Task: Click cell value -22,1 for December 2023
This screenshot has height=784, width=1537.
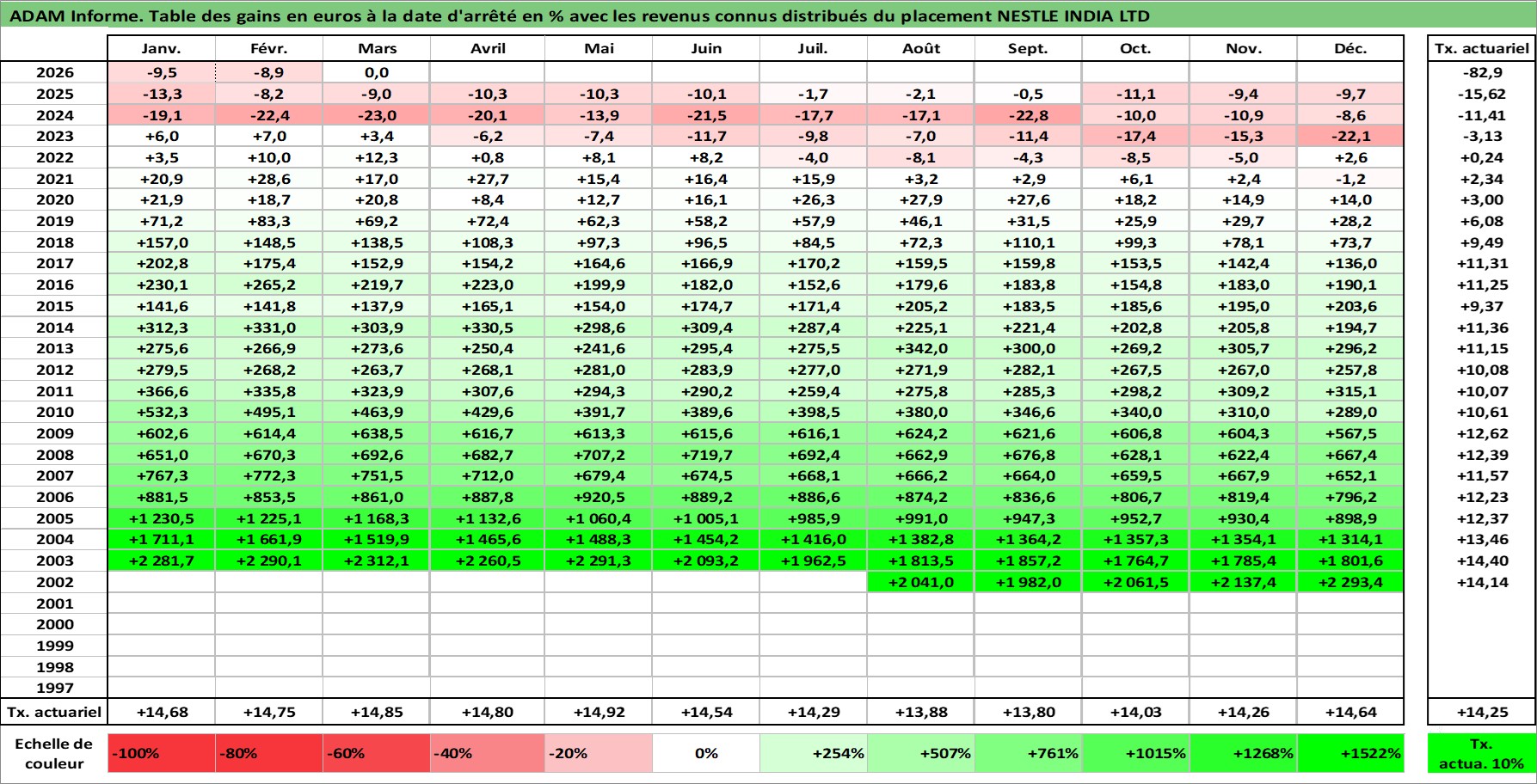Action: pyautogui.click(x=1350, y=136)
